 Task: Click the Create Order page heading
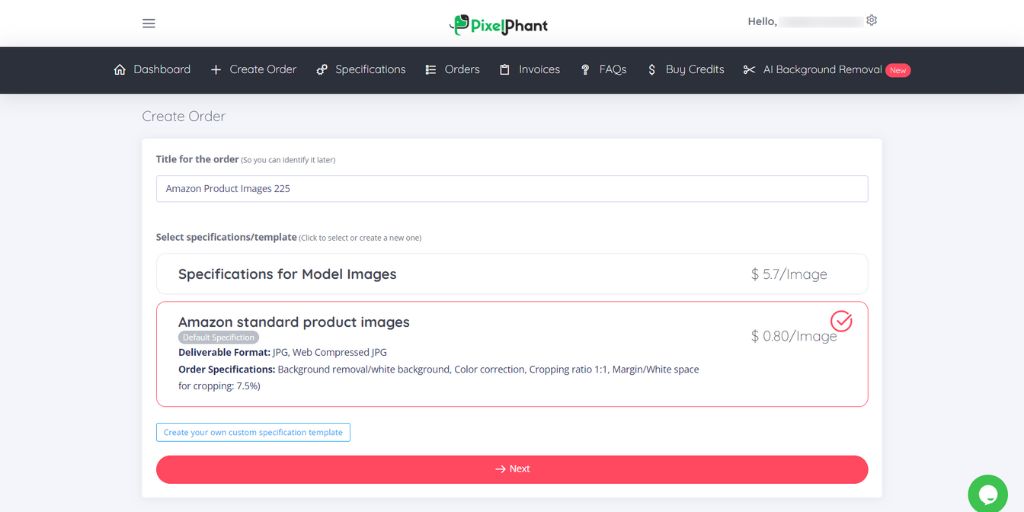(184, 116)
